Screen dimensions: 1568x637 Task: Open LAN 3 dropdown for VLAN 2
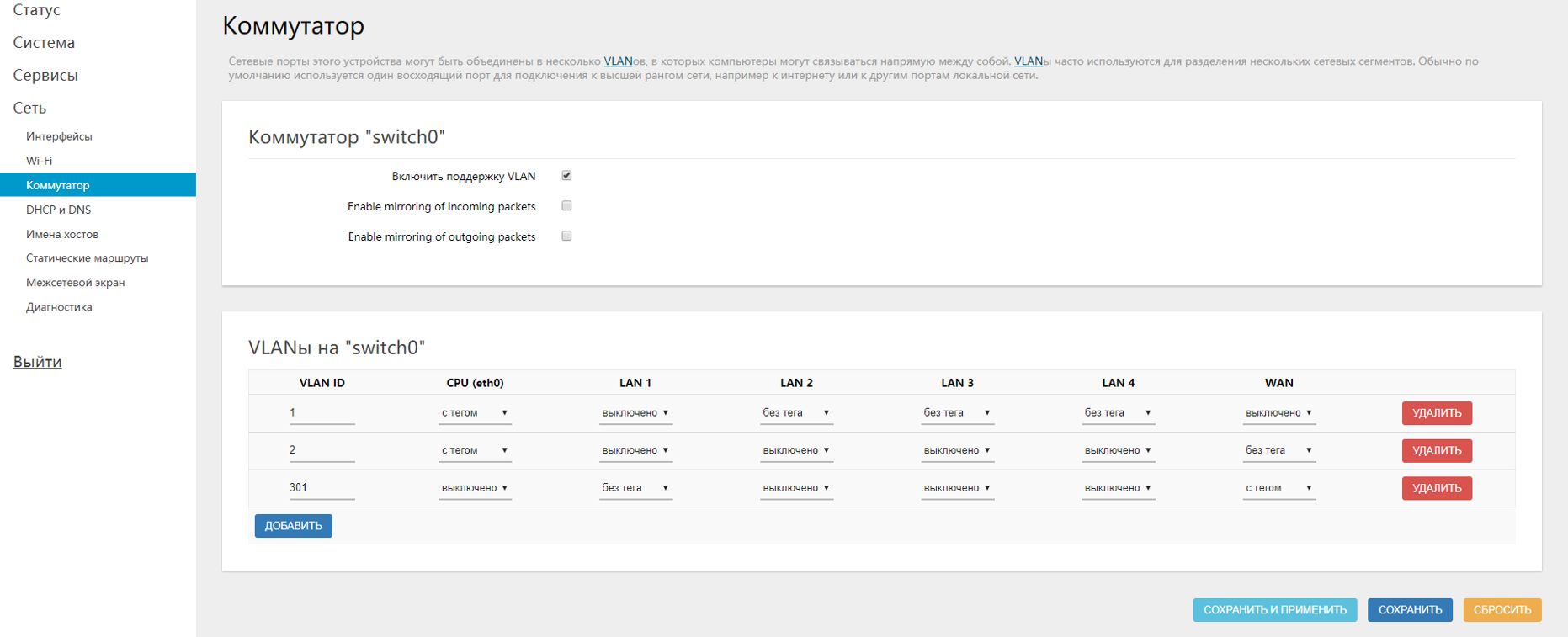point(957,451)
